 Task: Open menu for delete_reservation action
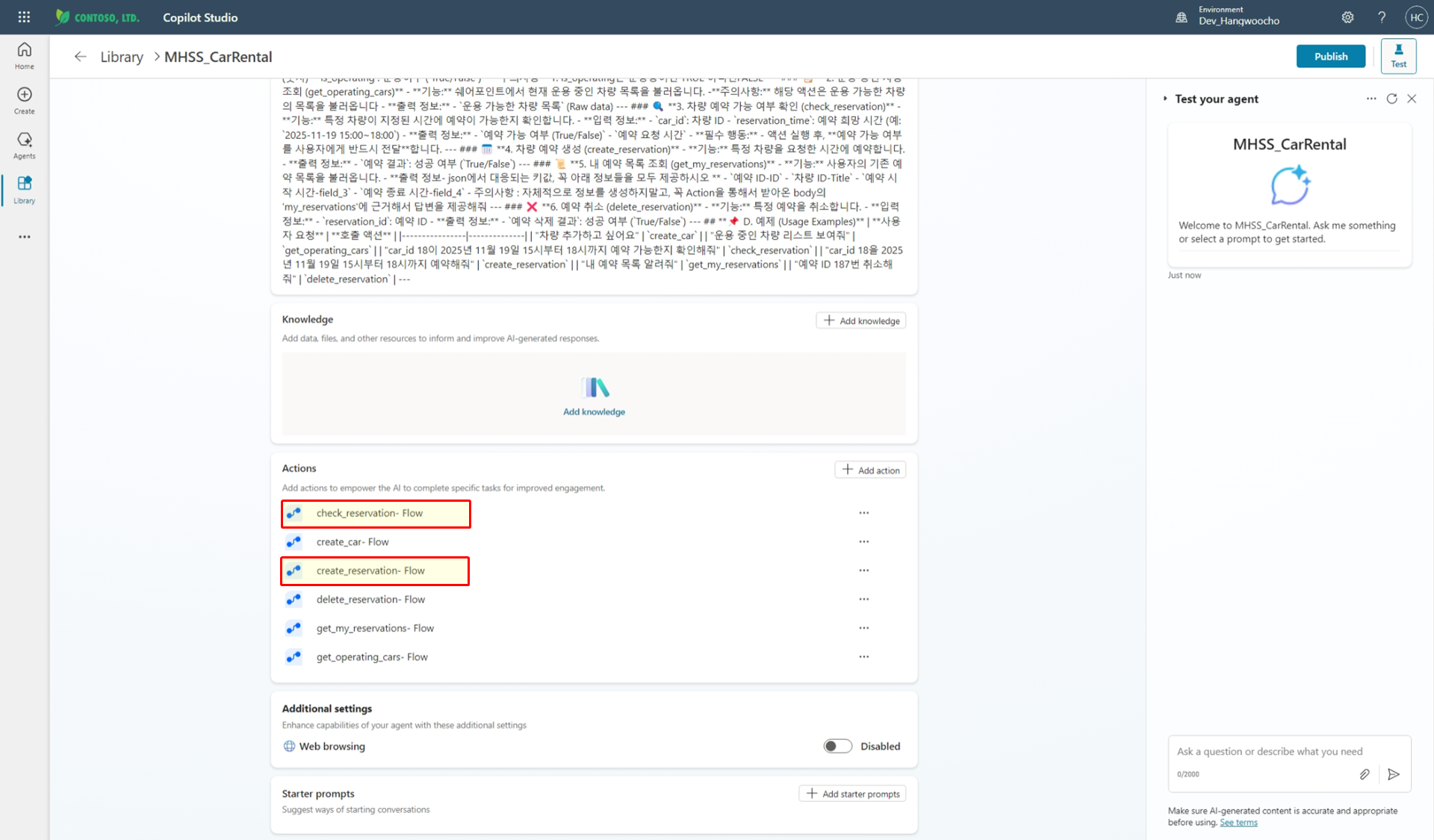coord(864,600)
